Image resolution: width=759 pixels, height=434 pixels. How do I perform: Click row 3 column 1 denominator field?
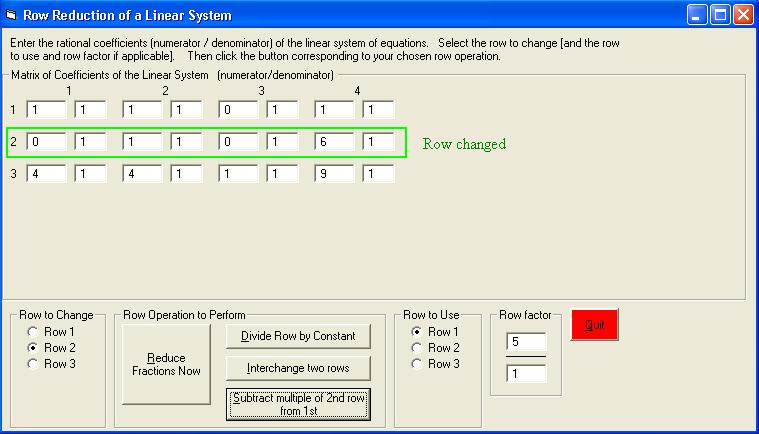90,174
